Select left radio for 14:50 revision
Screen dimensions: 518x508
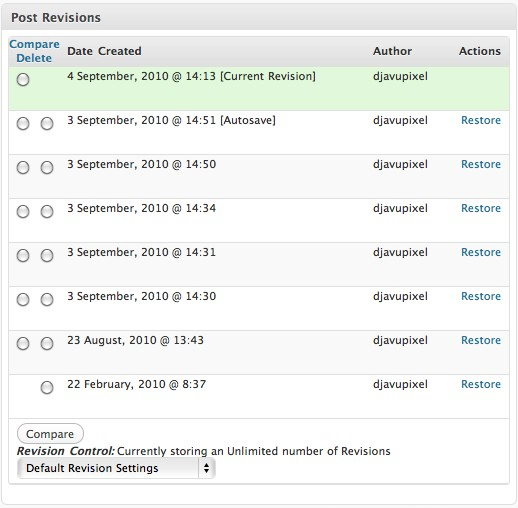coord(23,168)
